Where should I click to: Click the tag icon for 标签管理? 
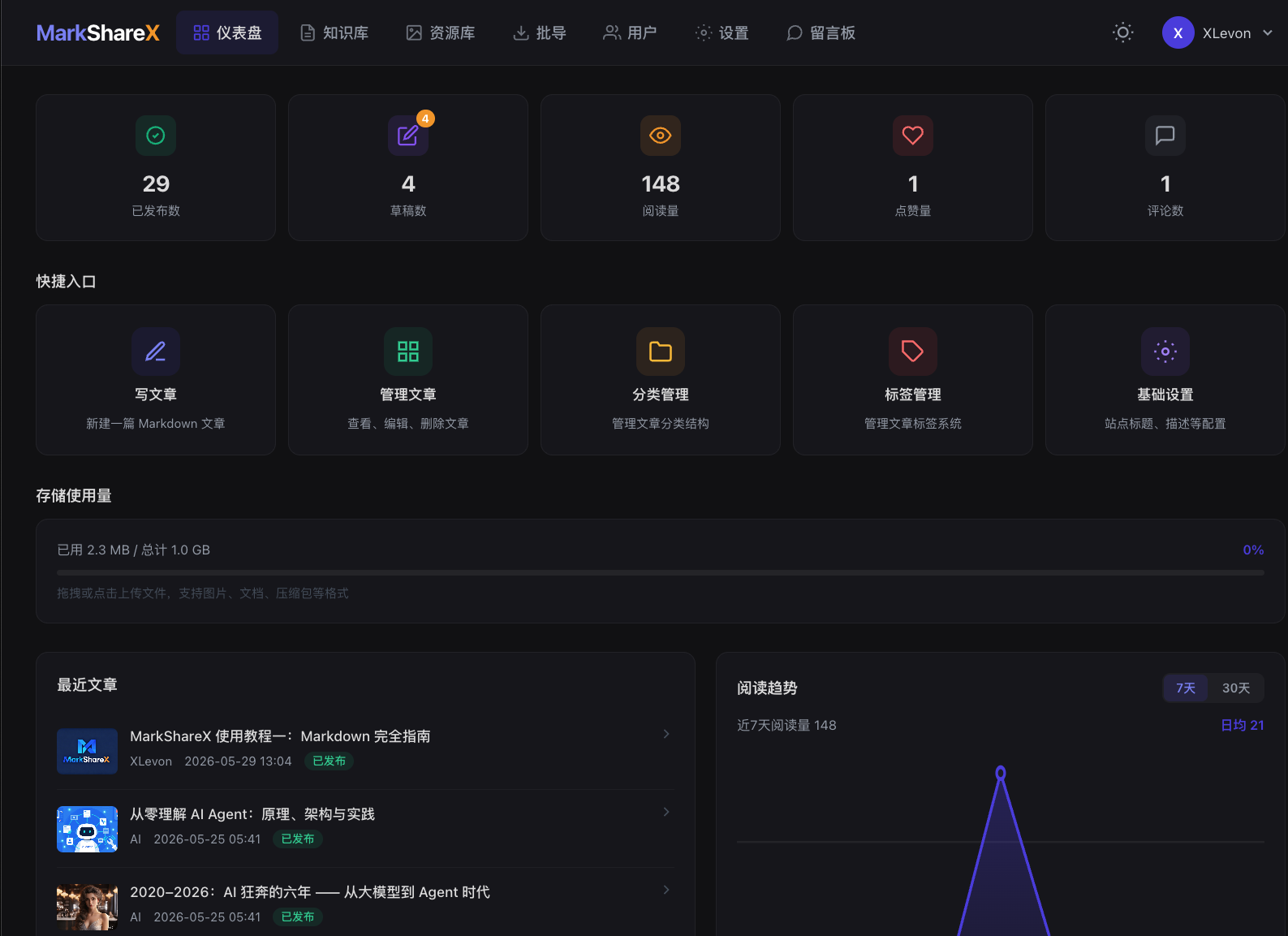click(x=913, y=352)
